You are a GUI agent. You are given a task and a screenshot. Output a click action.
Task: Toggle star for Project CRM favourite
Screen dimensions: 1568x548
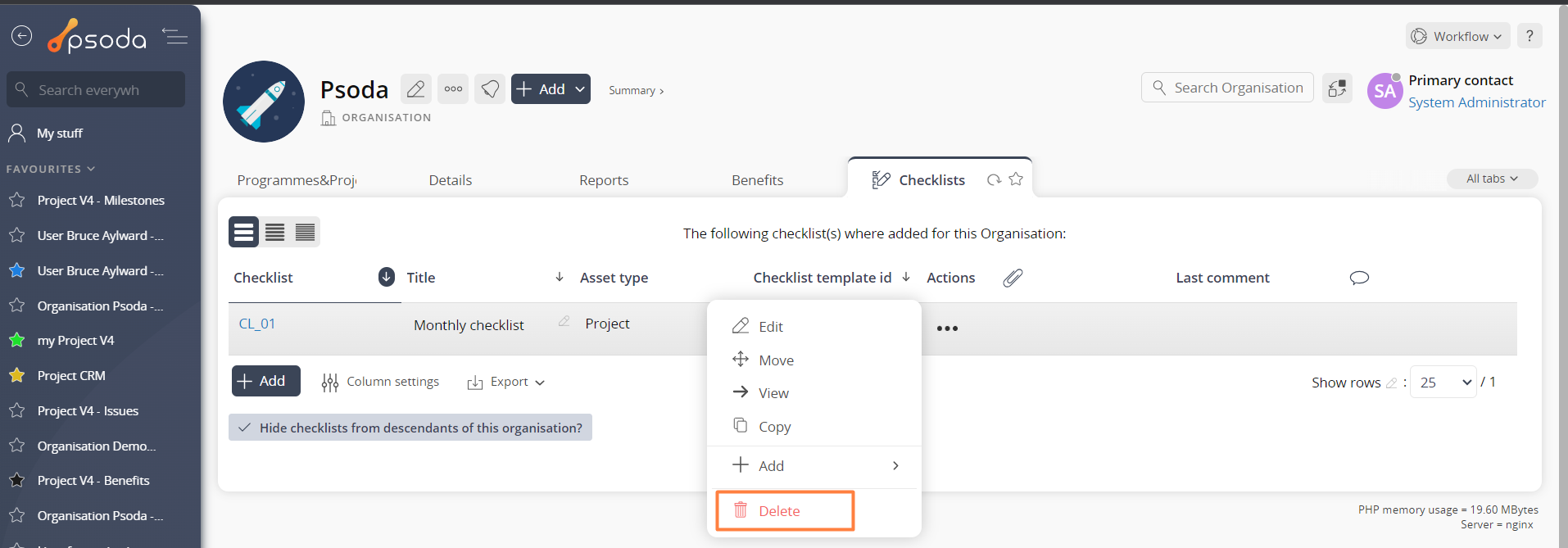(16, 375)
